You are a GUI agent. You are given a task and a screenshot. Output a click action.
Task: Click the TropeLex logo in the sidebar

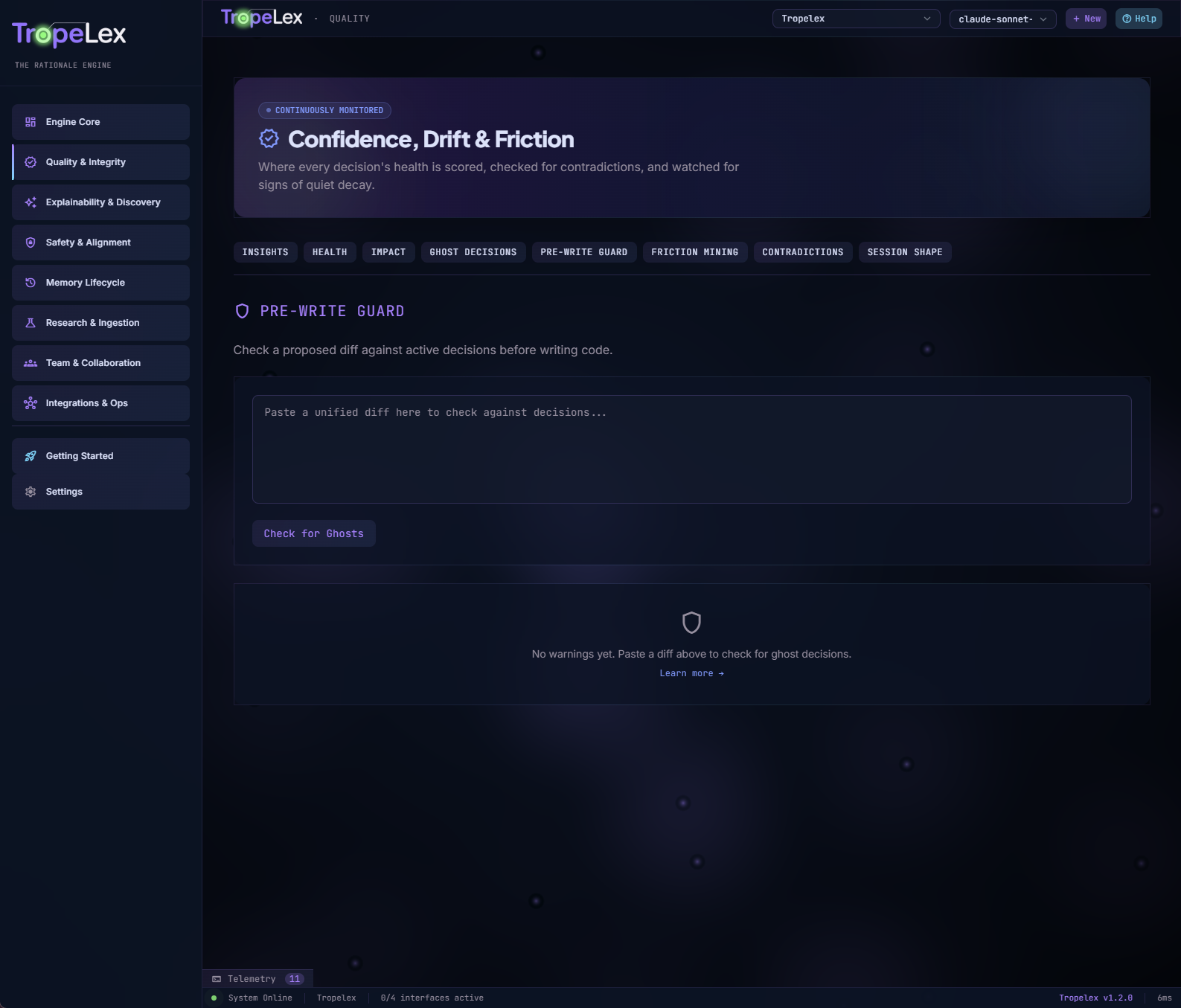click(69, 34)
